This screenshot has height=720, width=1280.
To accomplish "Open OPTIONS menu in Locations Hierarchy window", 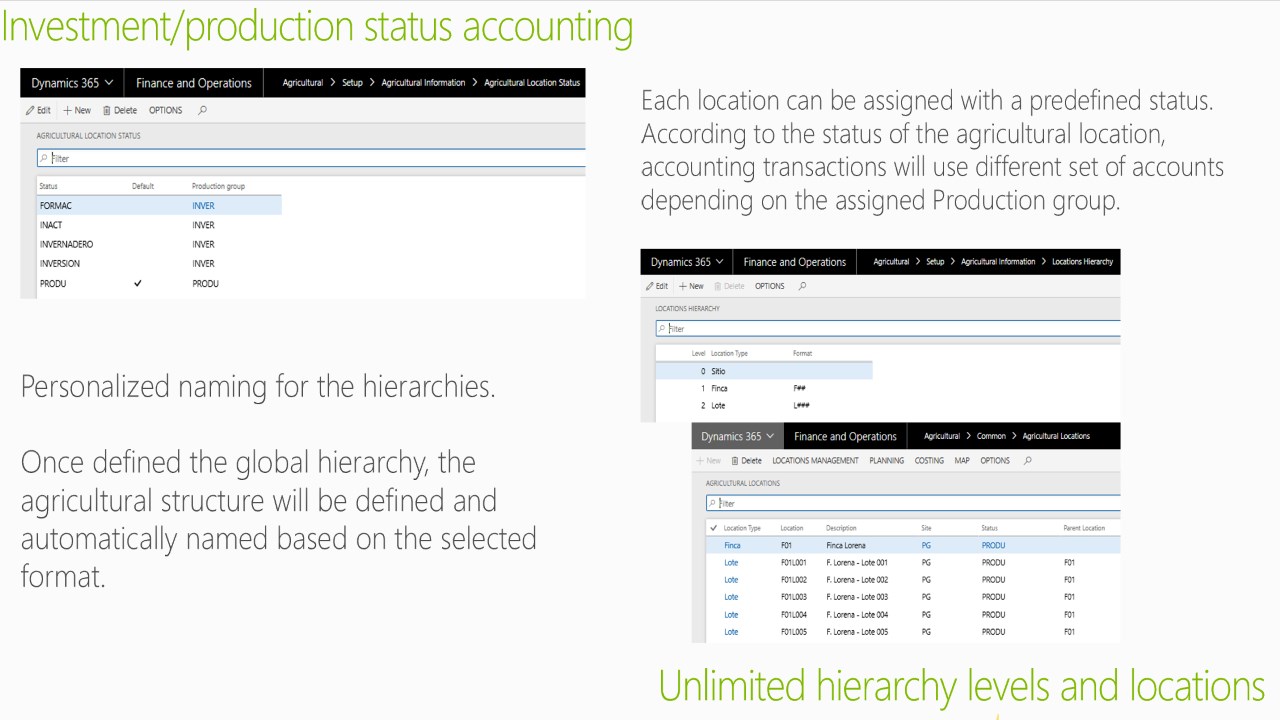I will pos(770,286).
